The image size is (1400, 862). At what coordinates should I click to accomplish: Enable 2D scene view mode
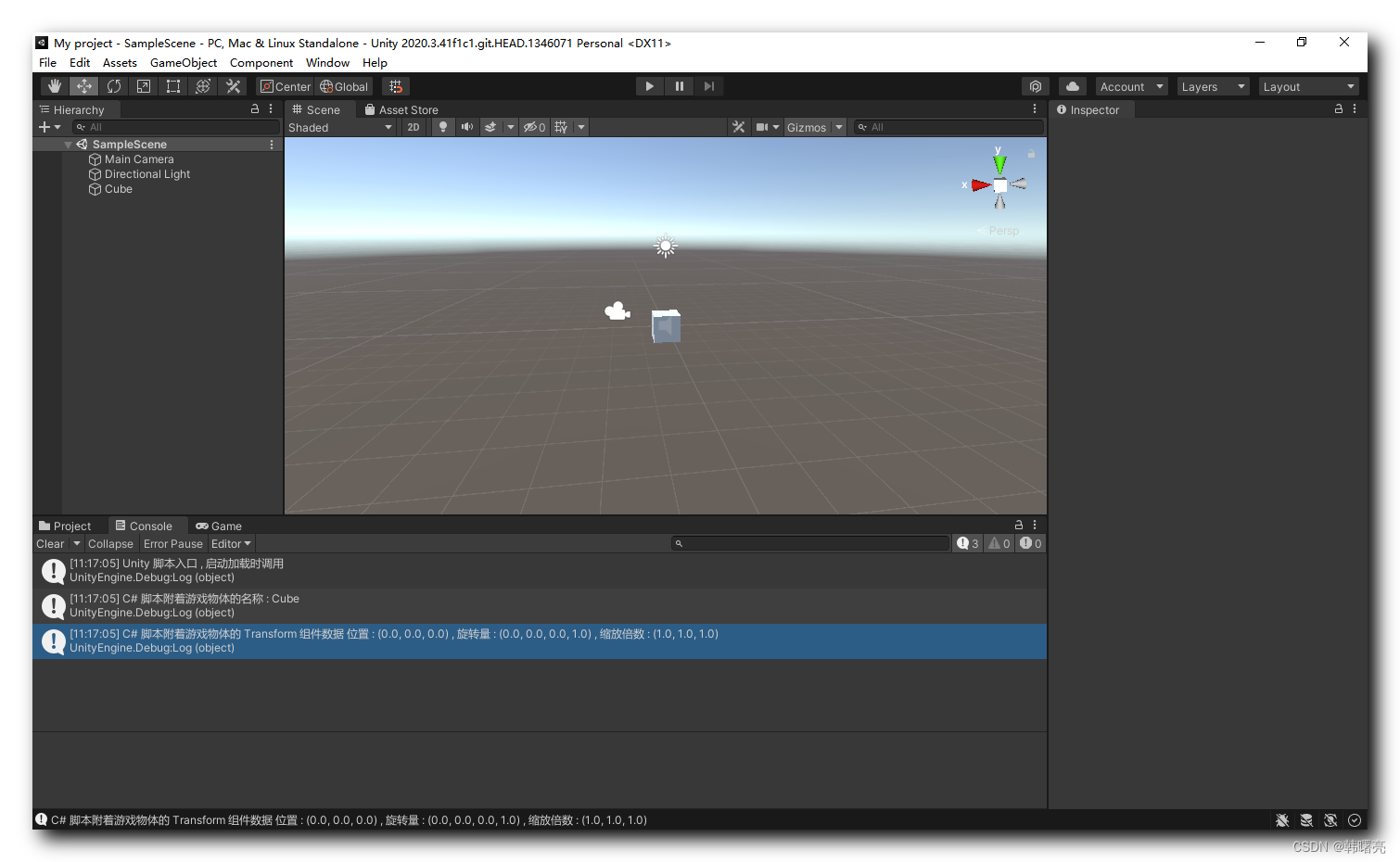pos(413,127)
